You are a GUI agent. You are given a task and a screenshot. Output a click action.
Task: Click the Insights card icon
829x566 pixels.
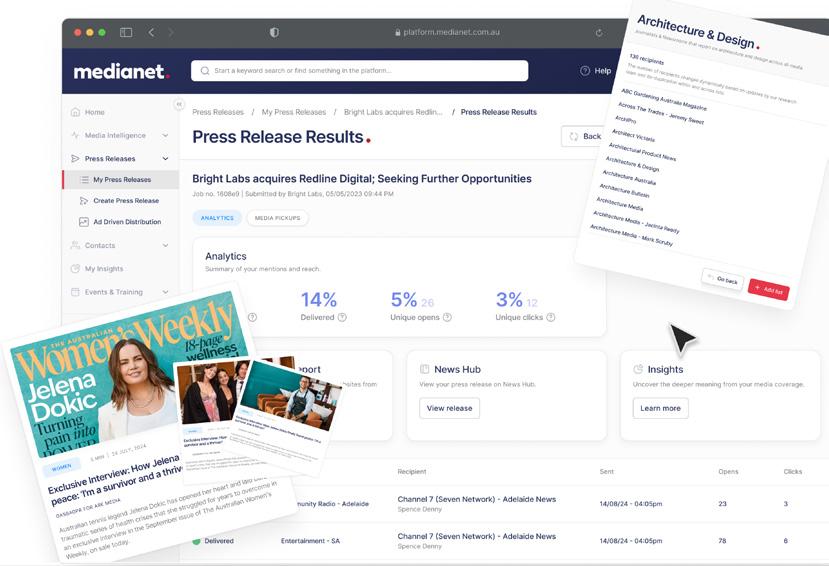pos(638,369)
